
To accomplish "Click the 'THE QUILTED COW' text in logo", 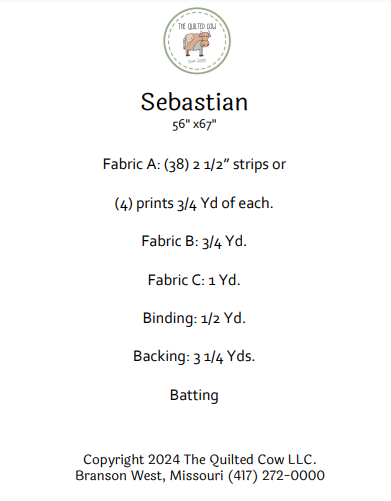I will click(197, 26).
